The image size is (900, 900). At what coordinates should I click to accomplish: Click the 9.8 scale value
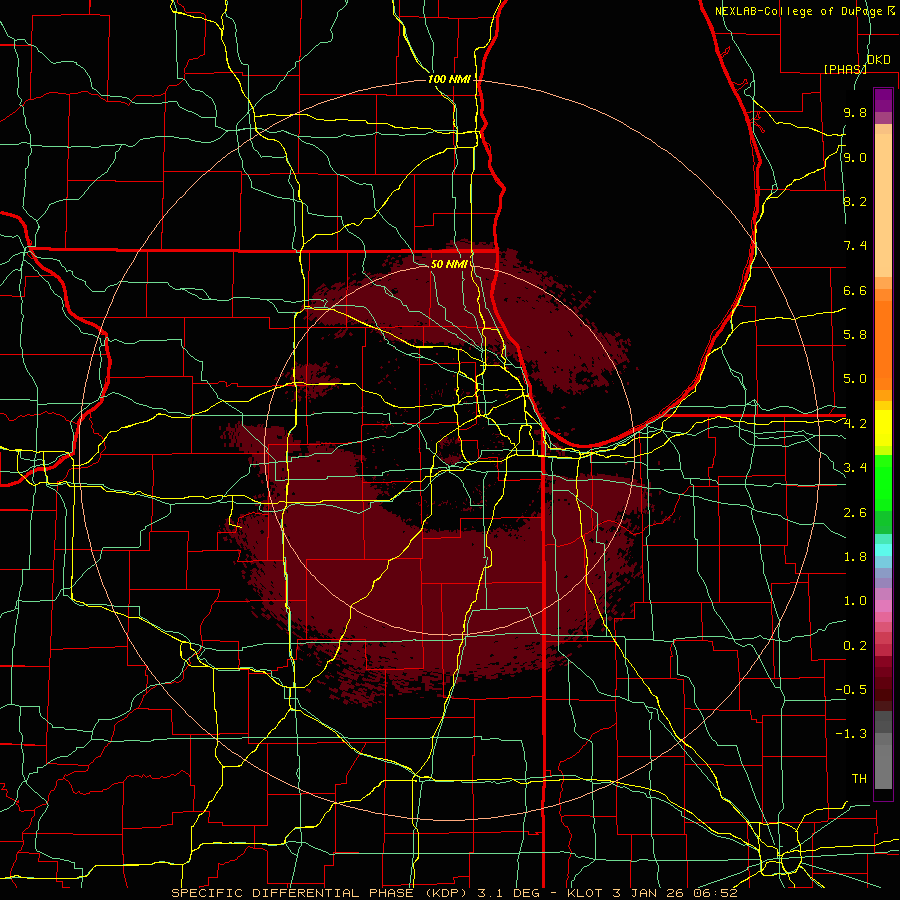click(855, 113)
